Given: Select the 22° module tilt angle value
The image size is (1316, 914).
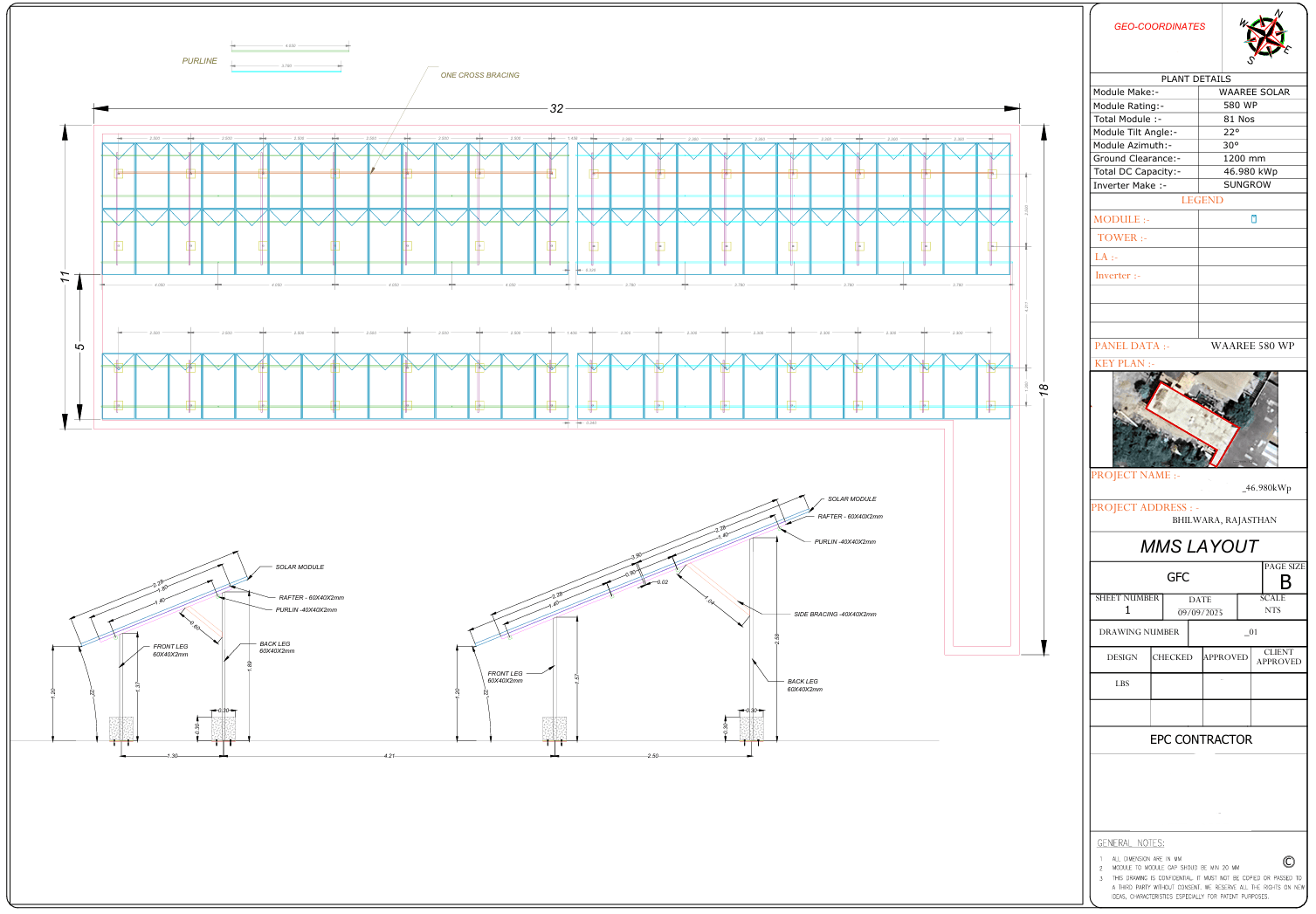Looking at the screenshot, I should (1231, 132).
